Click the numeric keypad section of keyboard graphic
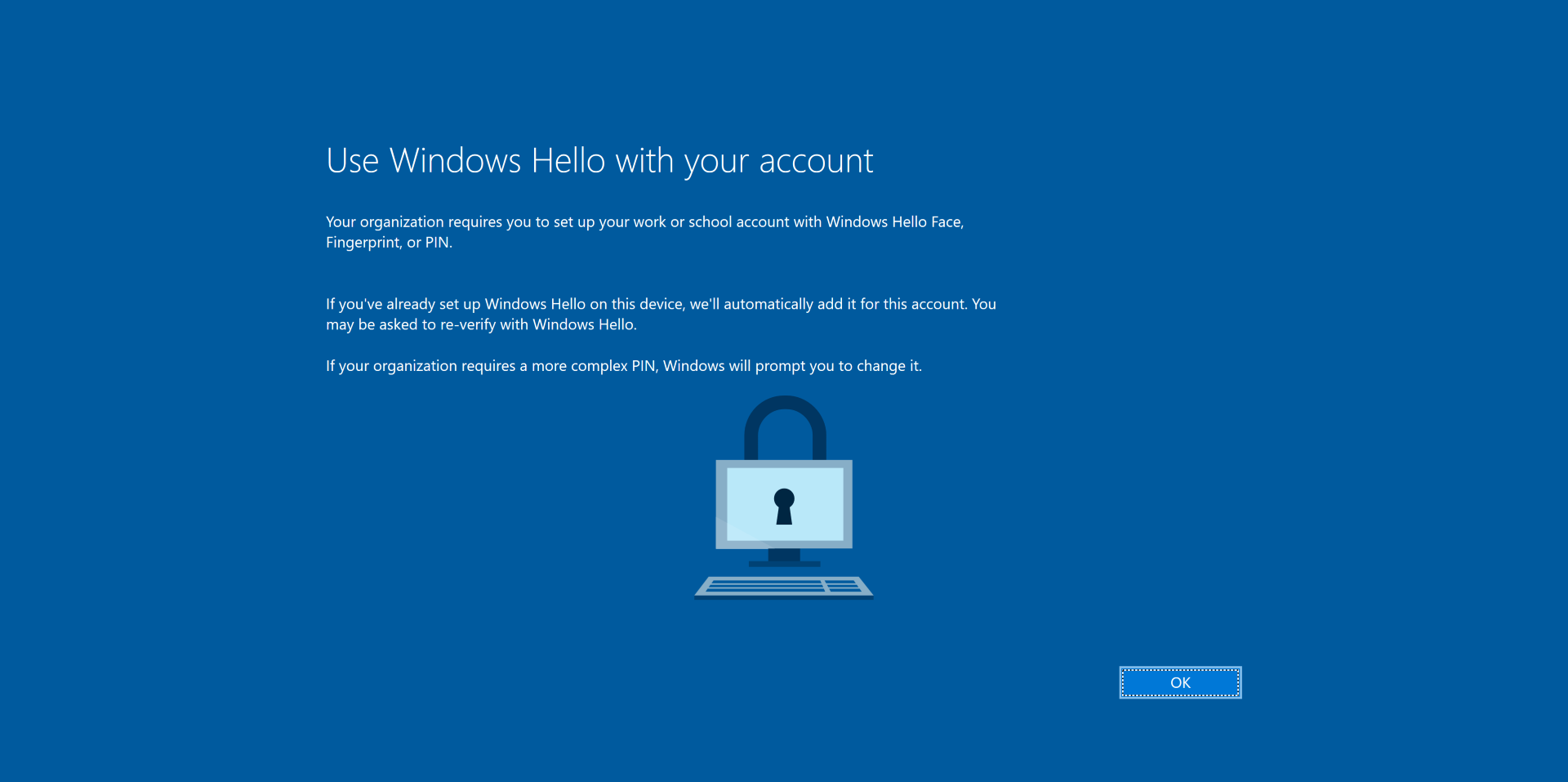1568x782 pixels. click(x=844, y=586)
